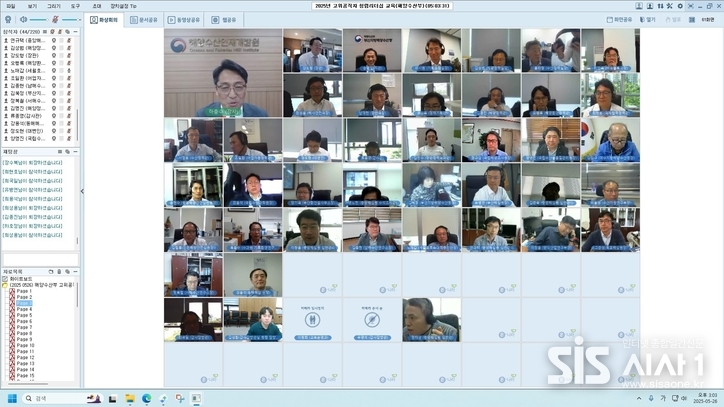Toggle microphone for the (대변인) attendee row
The width and height of the screenshot is (724, 407).
click(x=69, y=131)
